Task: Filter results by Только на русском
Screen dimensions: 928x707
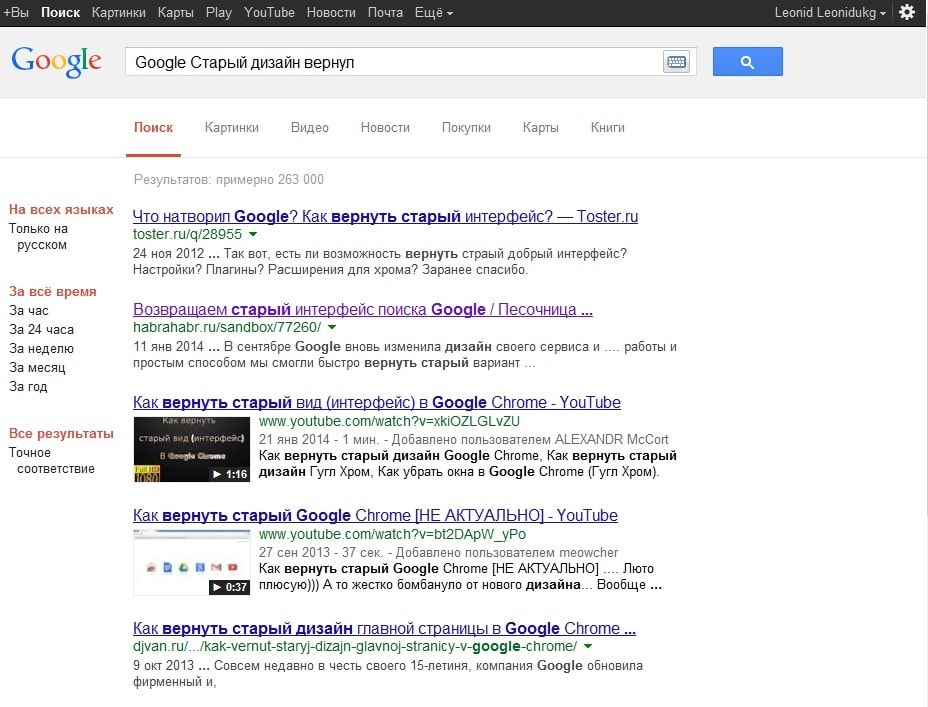Action: click(x=38, y=237)
